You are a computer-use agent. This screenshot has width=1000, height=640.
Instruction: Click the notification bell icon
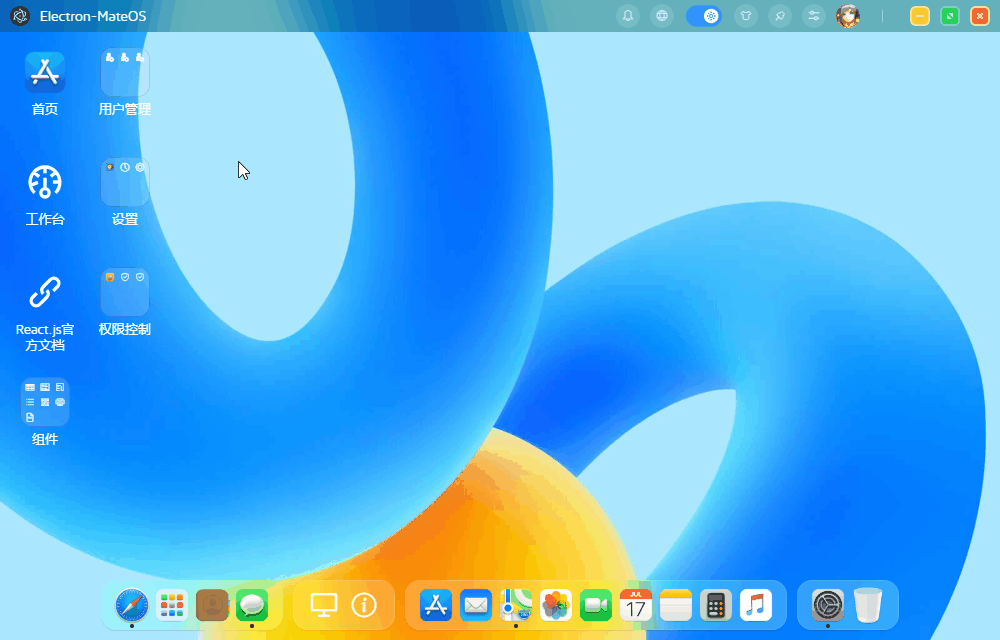(x=628, y=16)
